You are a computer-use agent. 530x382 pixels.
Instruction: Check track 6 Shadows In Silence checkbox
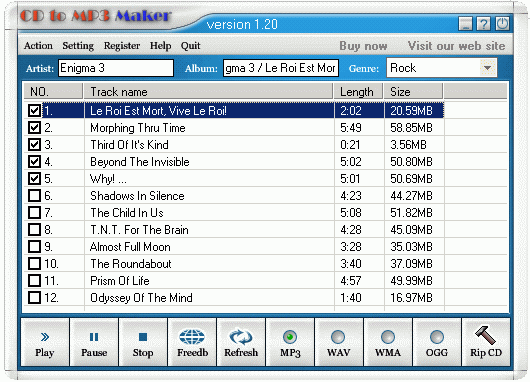(34, 195)
